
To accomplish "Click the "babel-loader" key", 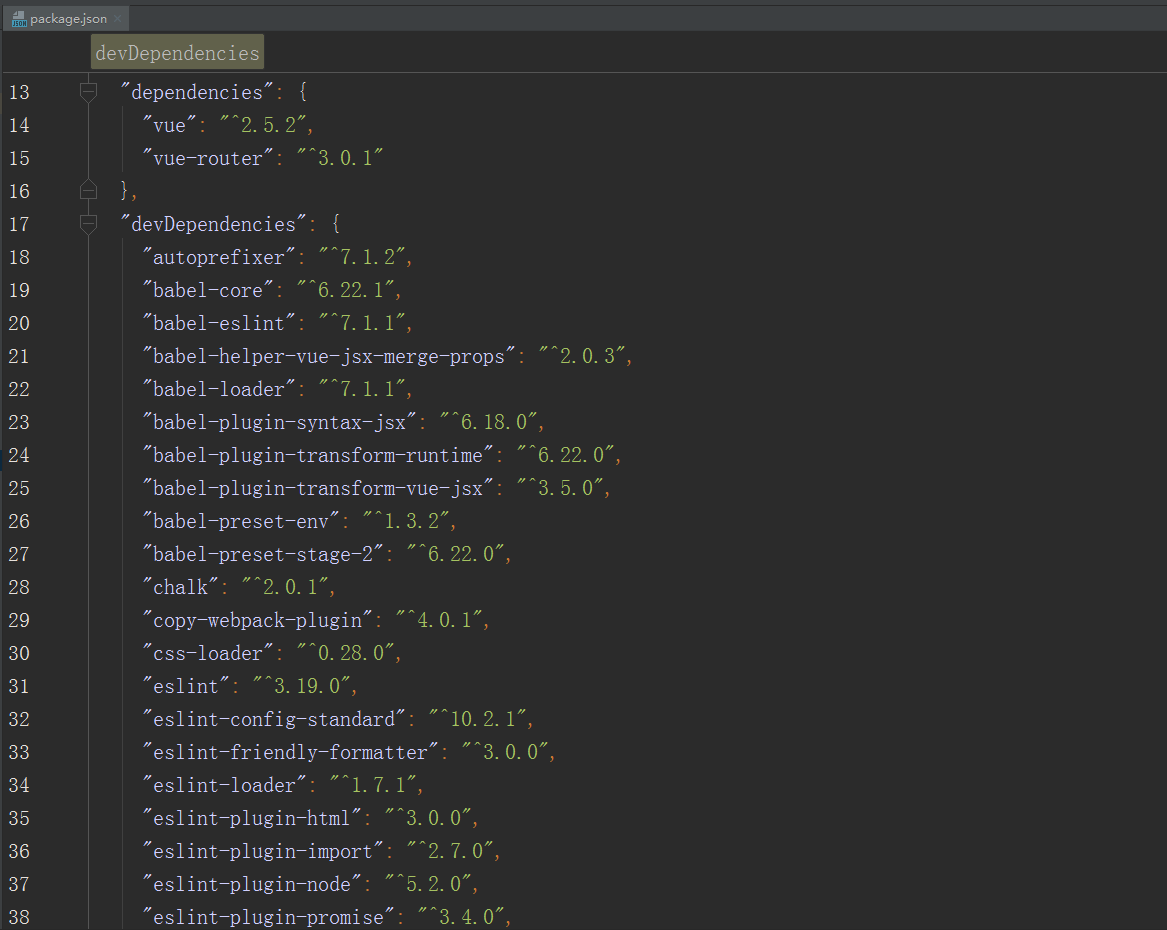I will [x=220, y=389].
